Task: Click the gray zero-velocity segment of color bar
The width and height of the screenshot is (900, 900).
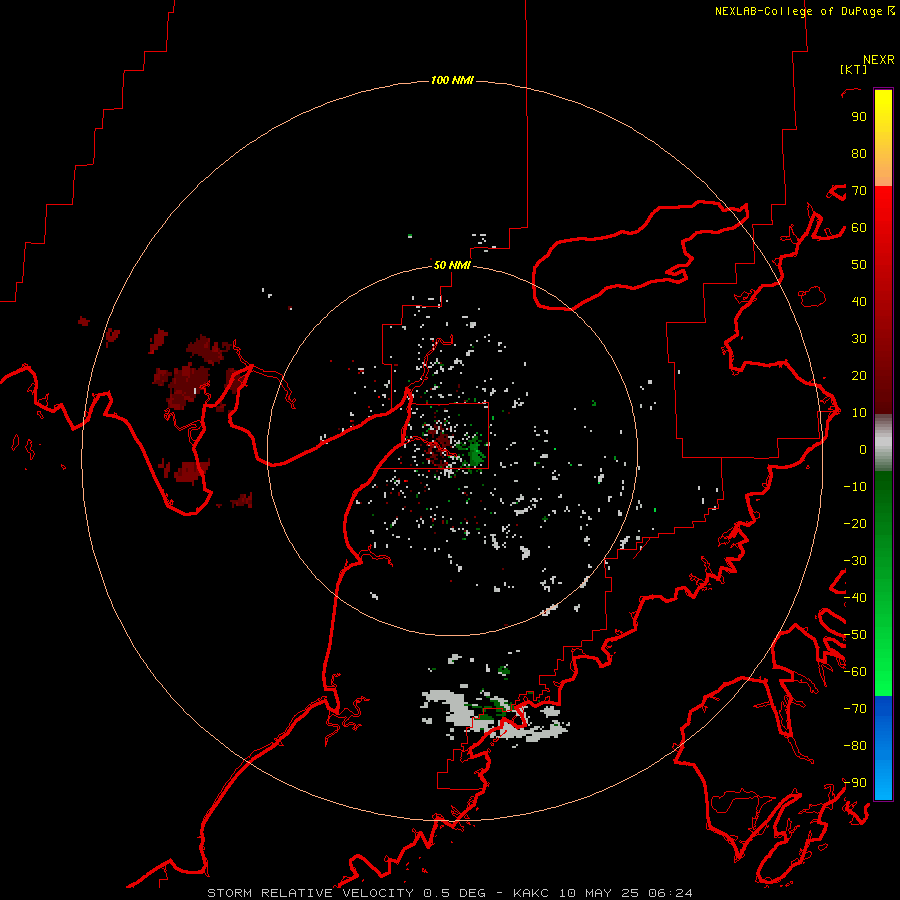Action: click(883, 443)
